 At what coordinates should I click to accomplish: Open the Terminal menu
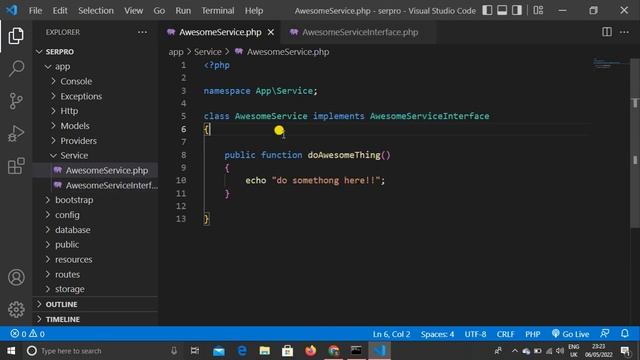click(x=218, y=11)
